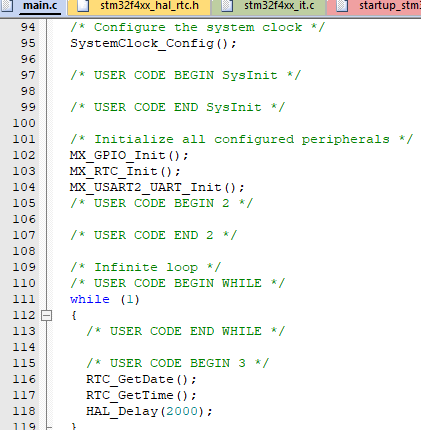421x430 pixels.
Task: Open the stm32f4xx_hal_rtc.h tab
Action: click(140, 7)
